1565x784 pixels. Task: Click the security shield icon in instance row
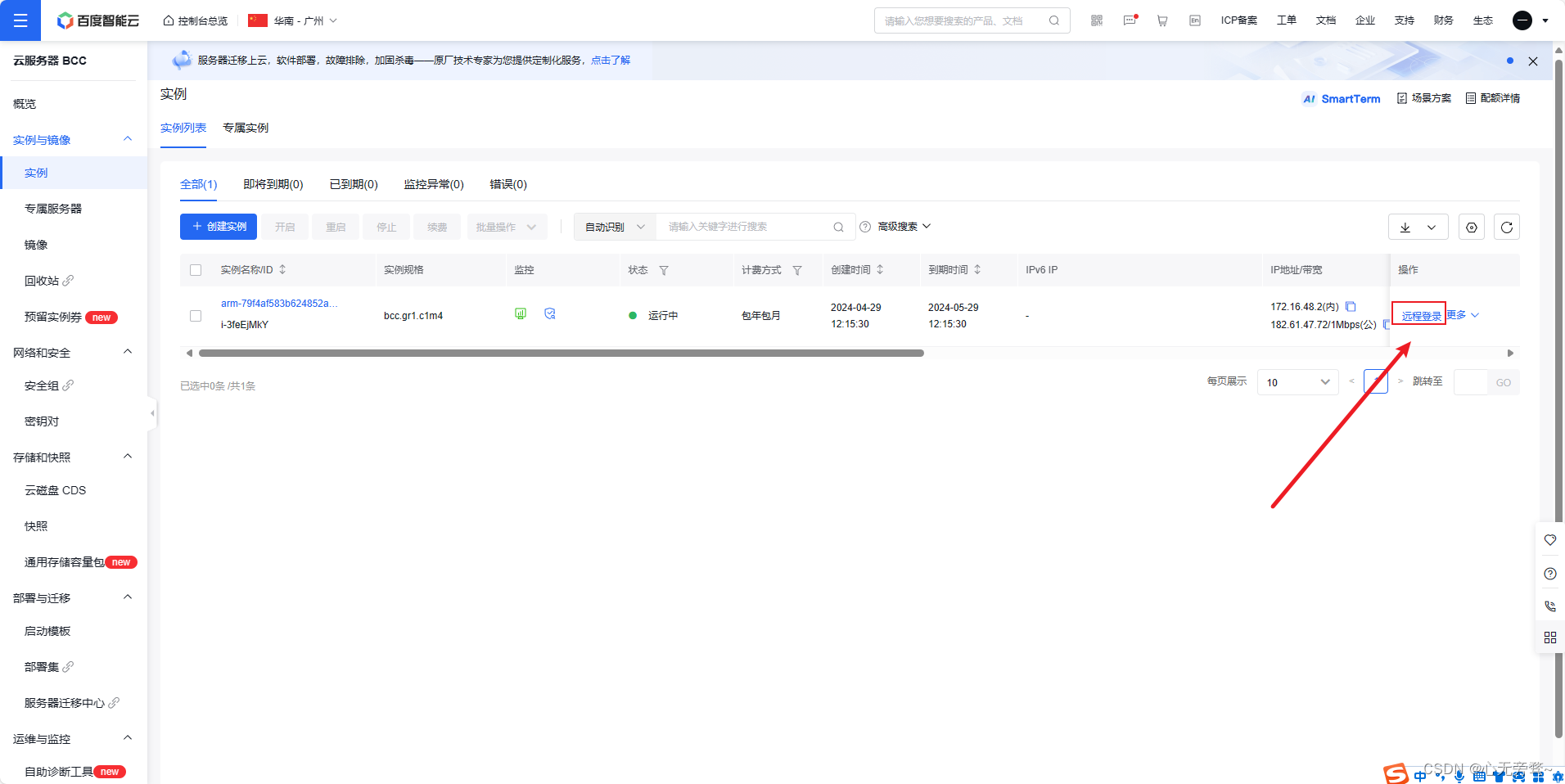[x=550, y=313]
